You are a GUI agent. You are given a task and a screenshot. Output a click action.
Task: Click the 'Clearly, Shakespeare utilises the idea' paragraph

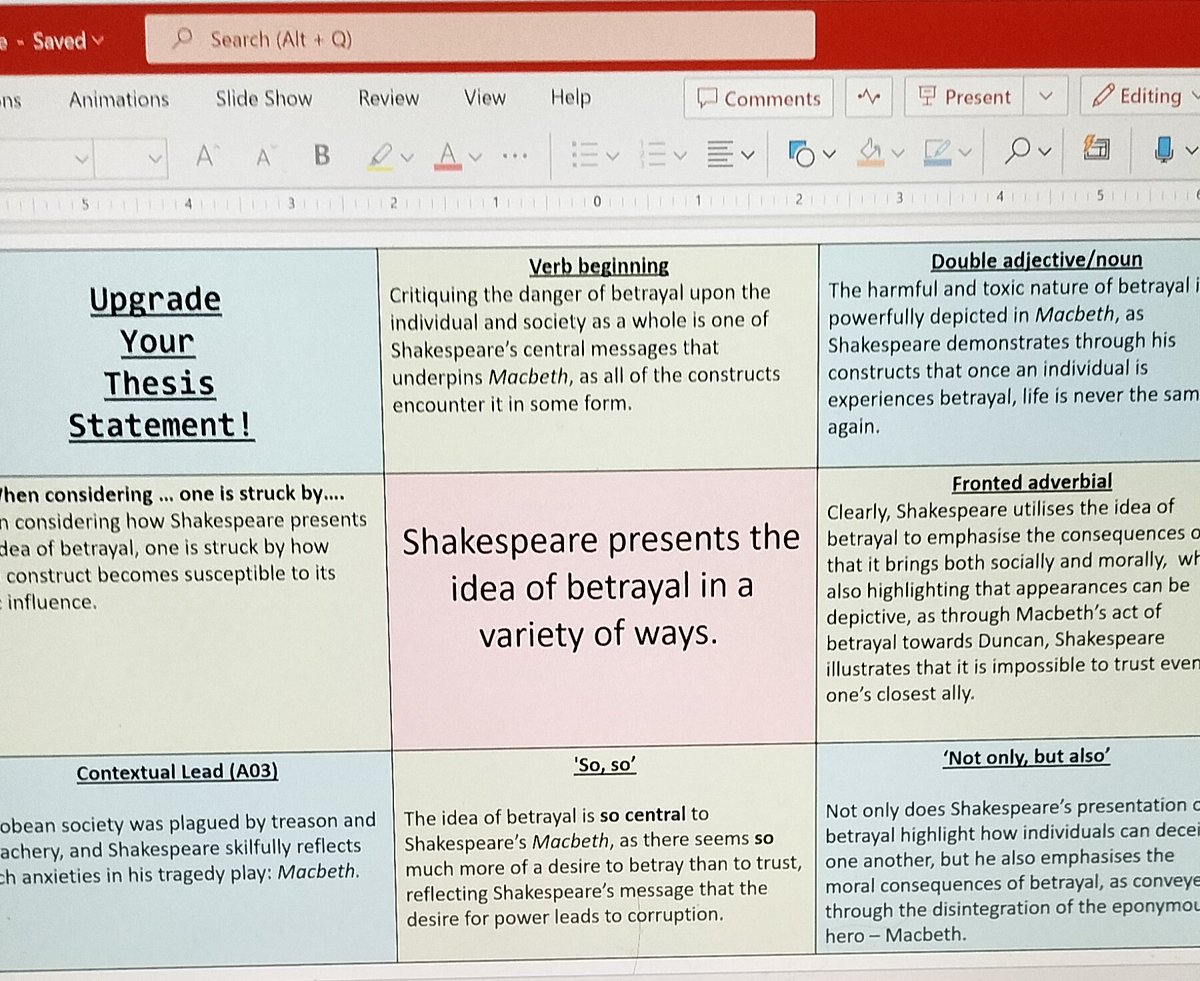[1013, 601]
